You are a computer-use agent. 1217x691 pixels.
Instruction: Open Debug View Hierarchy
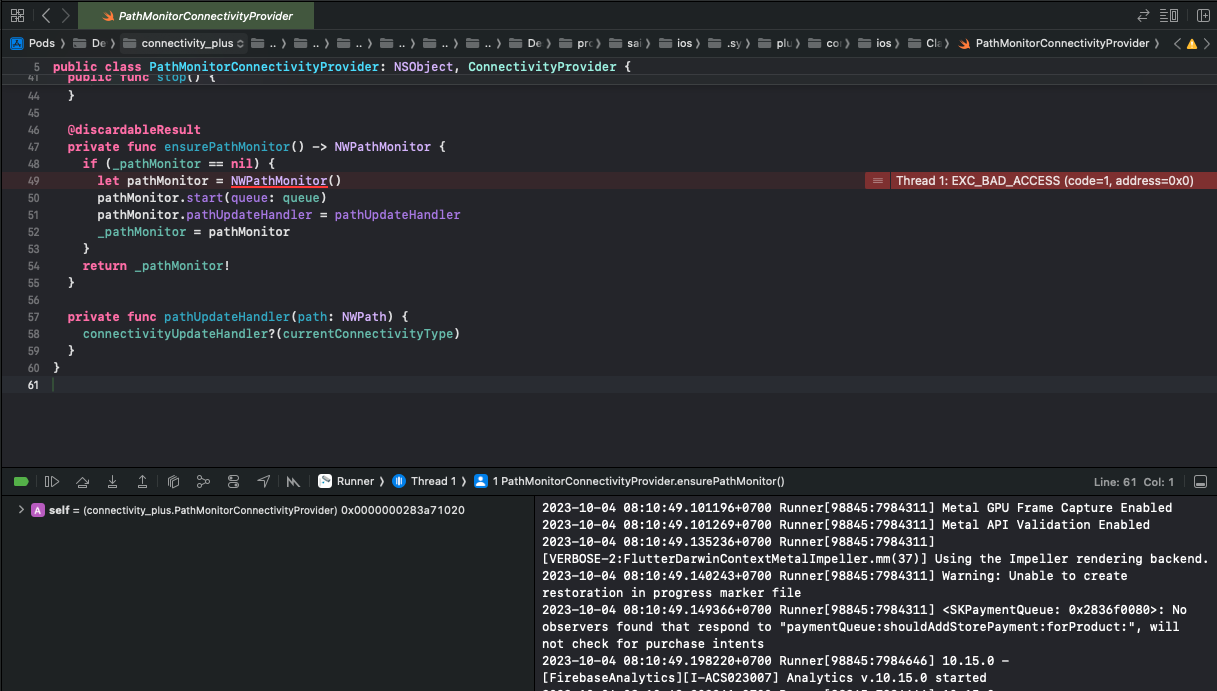pyautogui.click(x=172, y=481)
